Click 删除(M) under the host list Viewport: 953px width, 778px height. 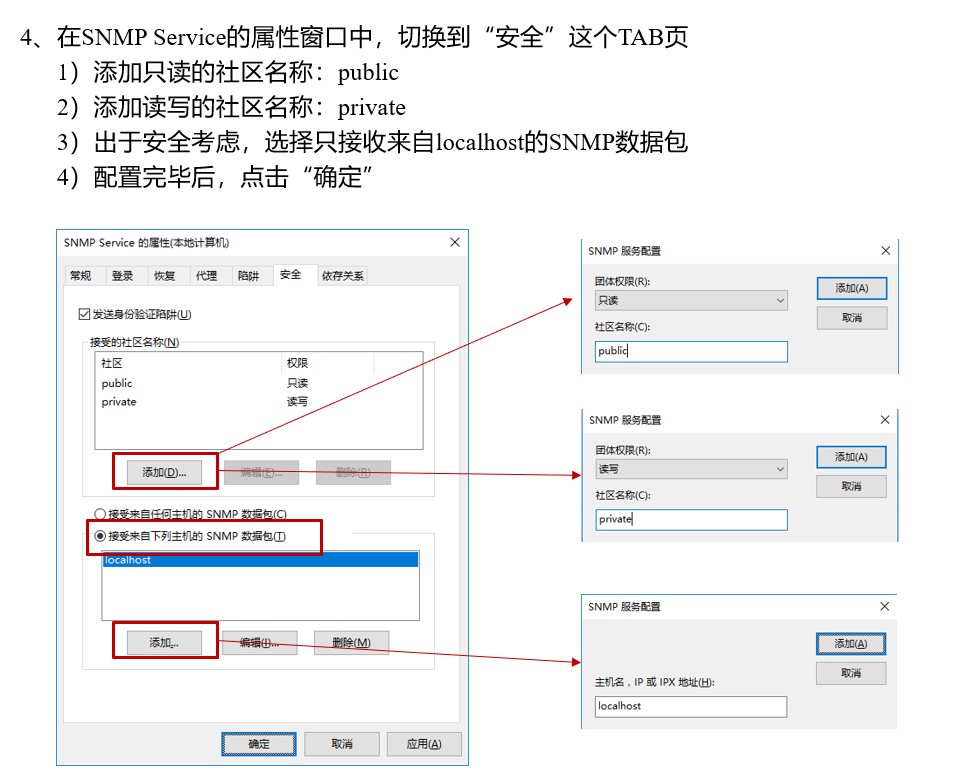(351, 642)
